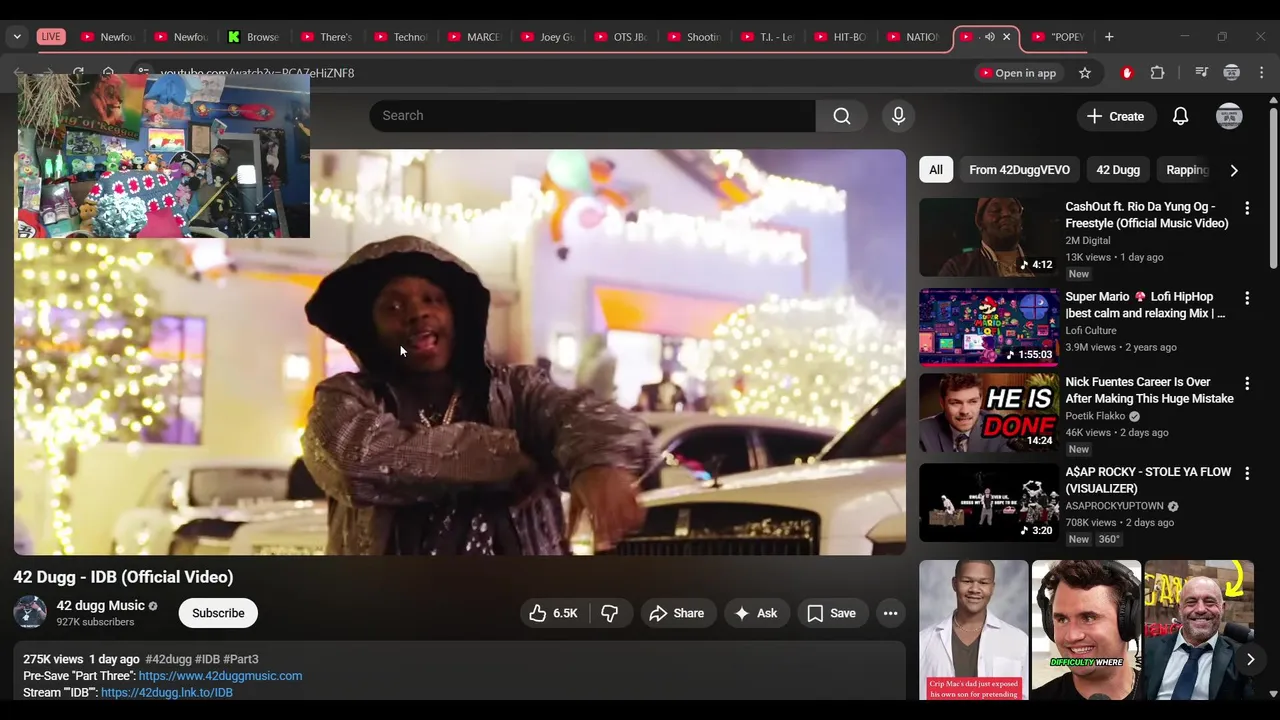
Task: Share the video
Action: 677,613
